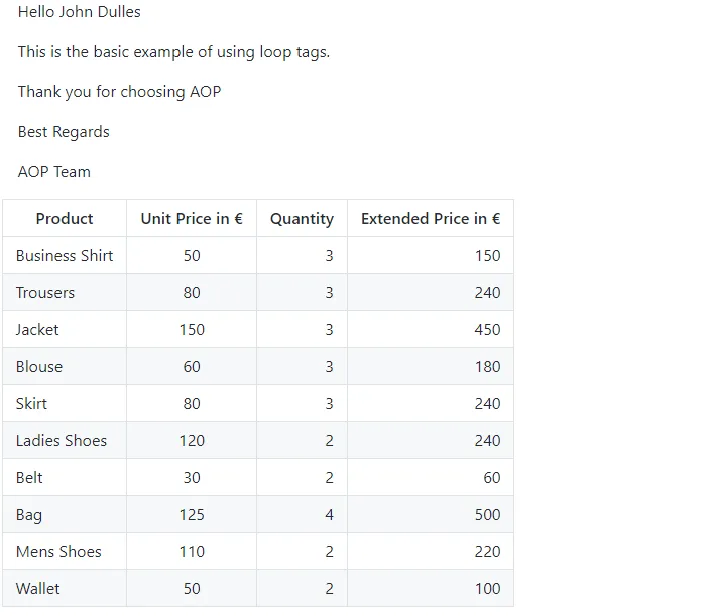Click the Mens Shoes product cell
This screenshot has width=715, height=616.
(64, 551)
